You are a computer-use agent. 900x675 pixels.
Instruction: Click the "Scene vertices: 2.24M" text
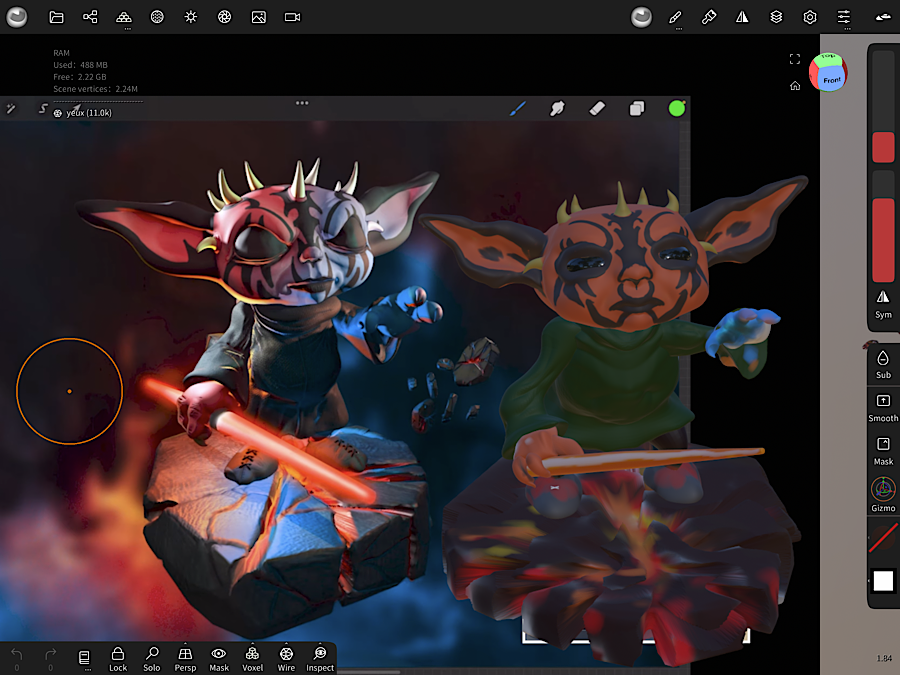pyautogui.click(x=95, y=89)
